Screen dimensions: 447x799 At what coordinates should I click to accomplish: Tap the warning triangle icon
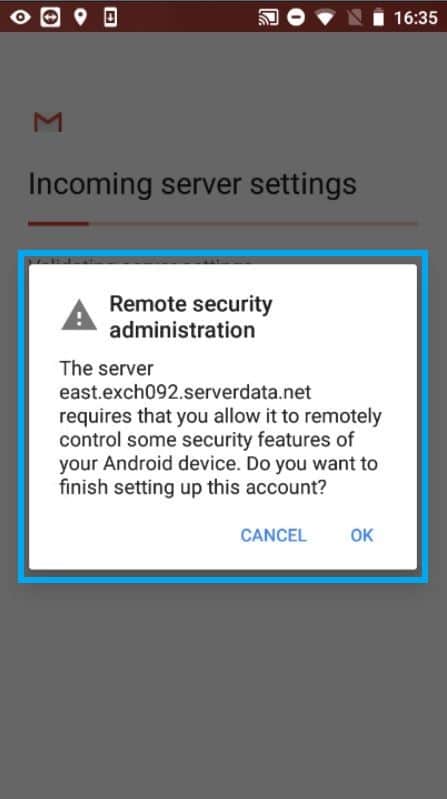tap(79, 315)
